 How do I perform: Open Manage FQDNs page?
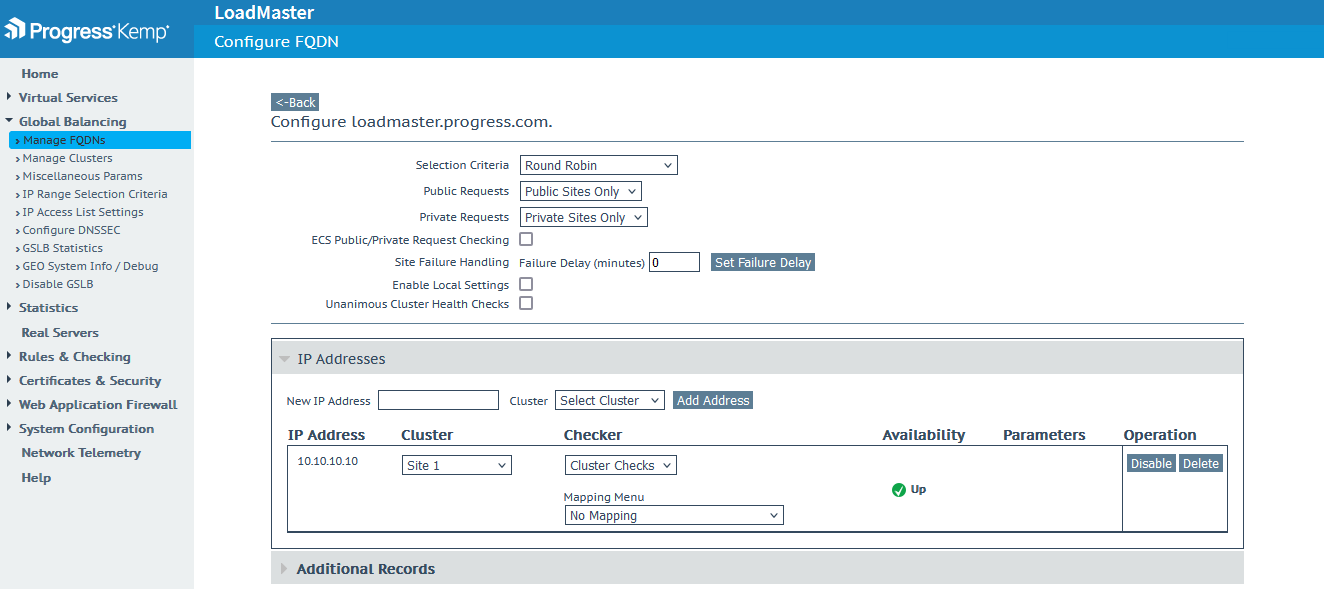tap(100, 140)
